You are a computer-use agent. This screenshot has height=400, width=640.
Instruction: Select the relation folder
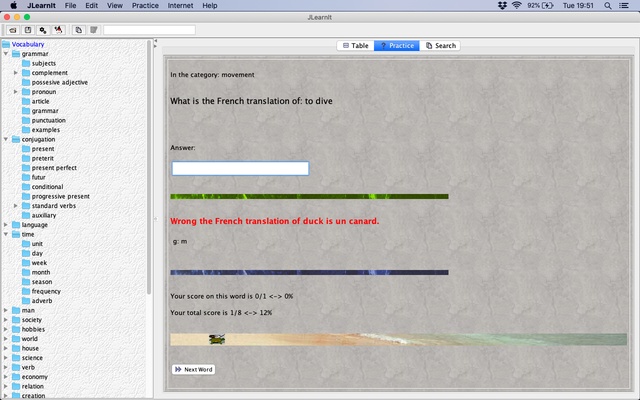coord(28,386)
